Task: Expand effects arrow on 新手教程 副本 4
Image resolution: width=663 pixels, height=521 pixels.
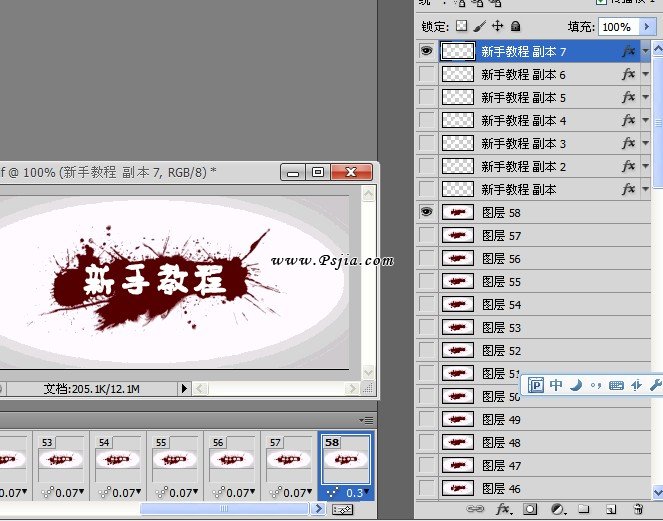Action: tap(645, 120)
